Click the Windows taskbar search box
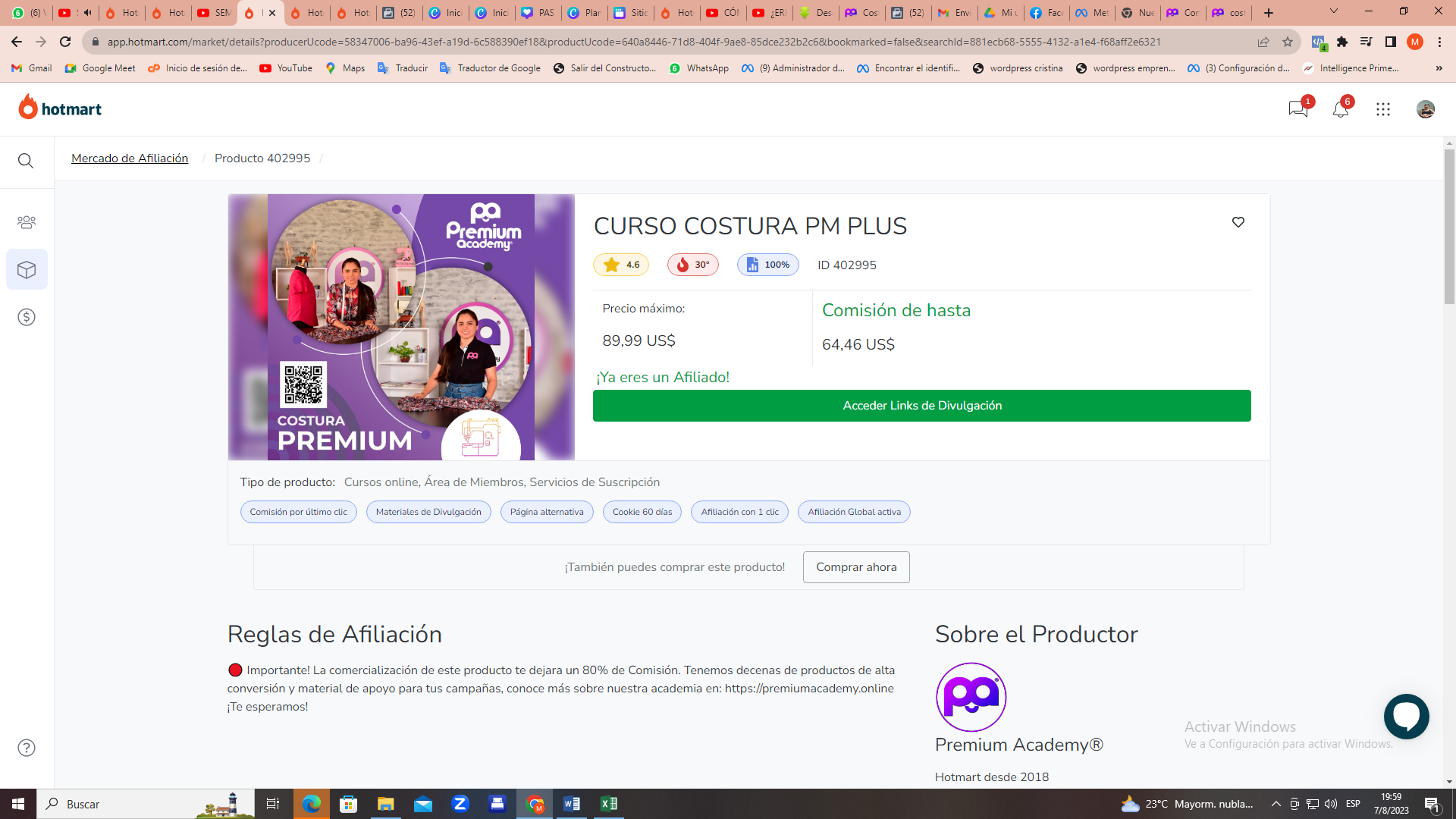 (x=146, y=804)
